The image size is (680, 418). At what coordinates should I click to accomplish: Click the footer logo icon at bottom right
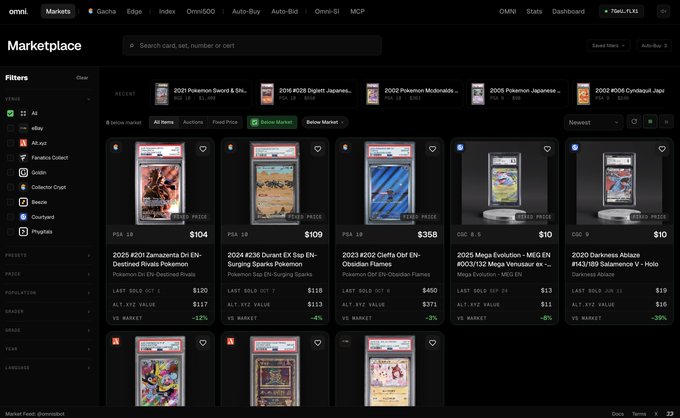tap(670, 414)
